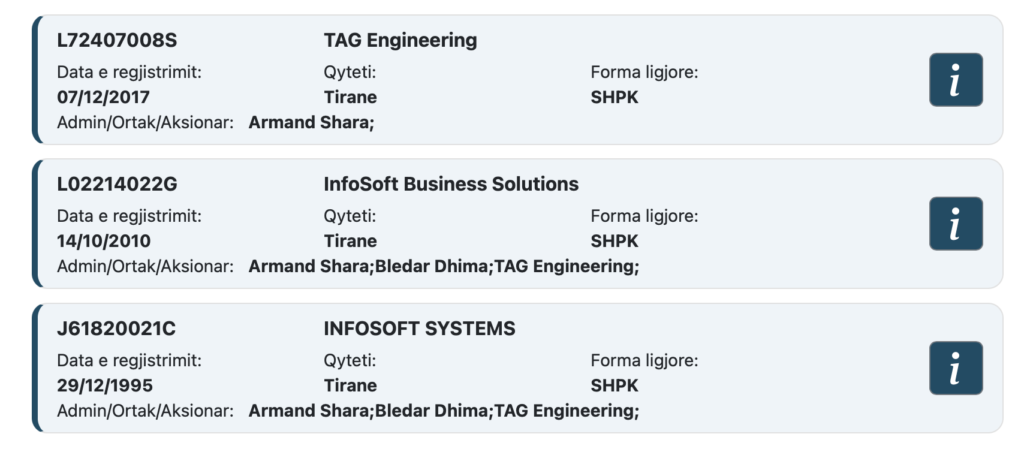1024x458 pixels.
Task: Open info for TAG Engineering company
Action: pos(955,80)
